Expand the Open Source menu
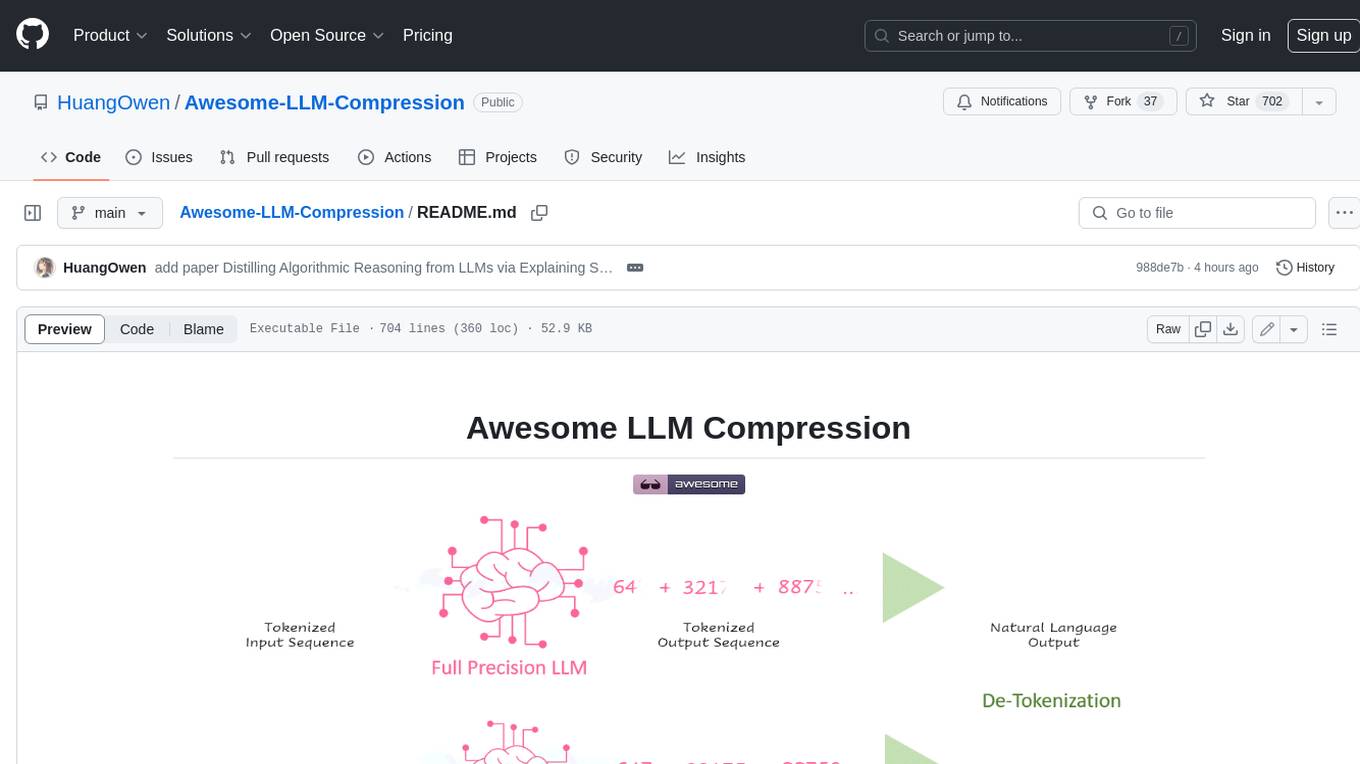The height and width of the screenshot is (764, 1360). (327, 35)
